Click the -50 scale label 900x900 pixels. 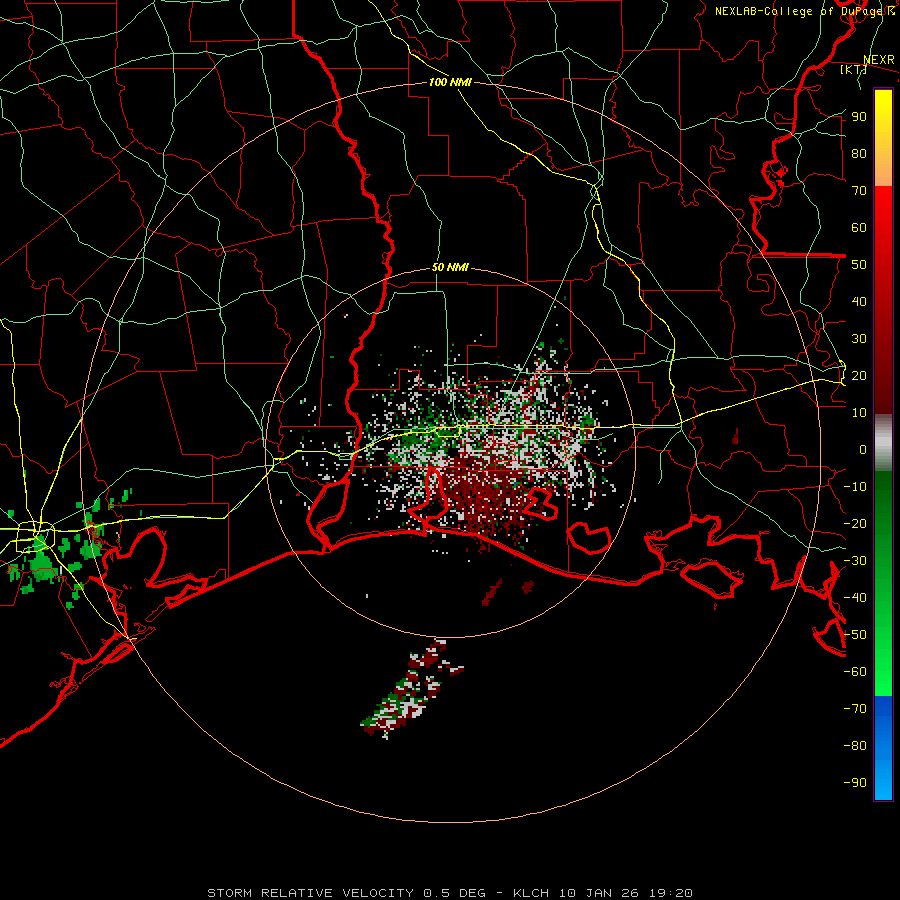[x=855, y=635]
